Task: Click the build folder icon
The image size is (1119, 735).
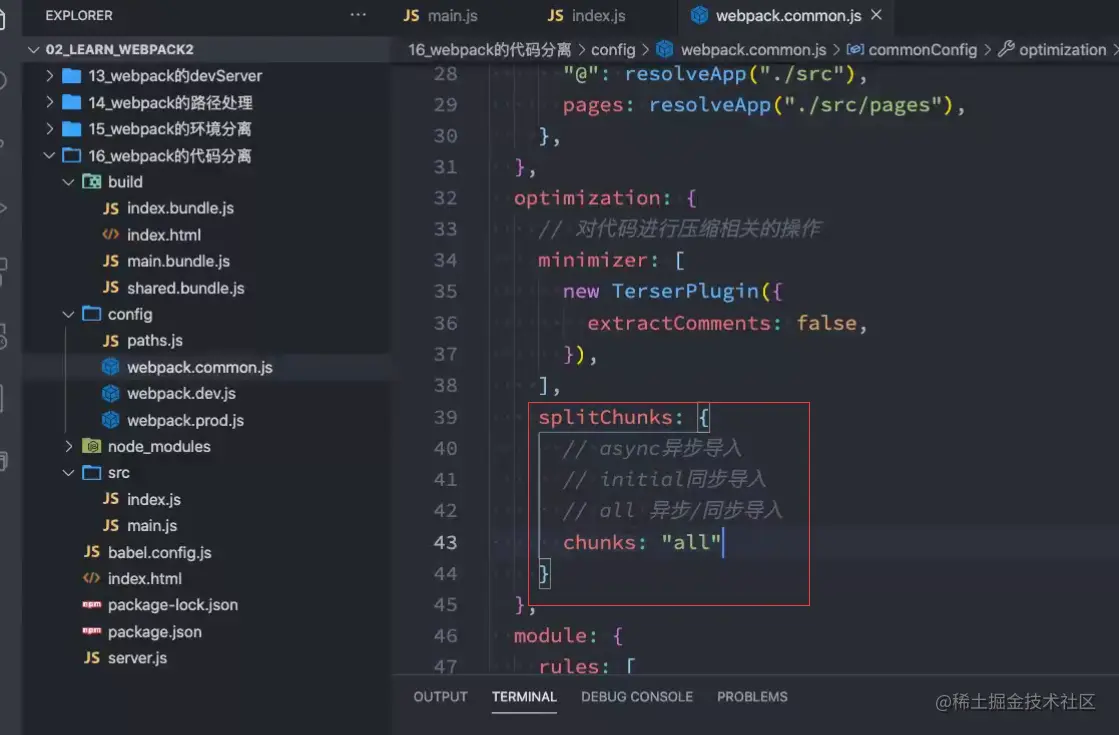Action: [91, 182]
